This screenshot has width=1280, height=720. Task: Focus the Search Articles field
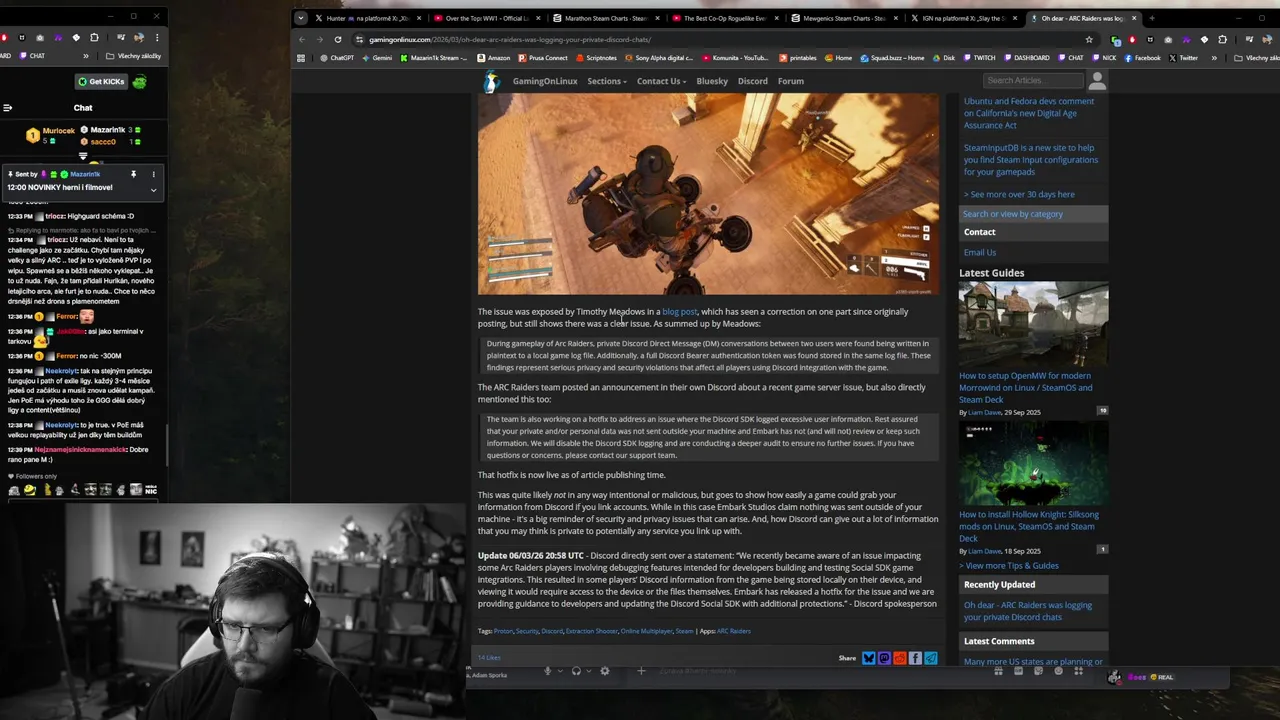pyautogui.click(x=1033, y=80)
